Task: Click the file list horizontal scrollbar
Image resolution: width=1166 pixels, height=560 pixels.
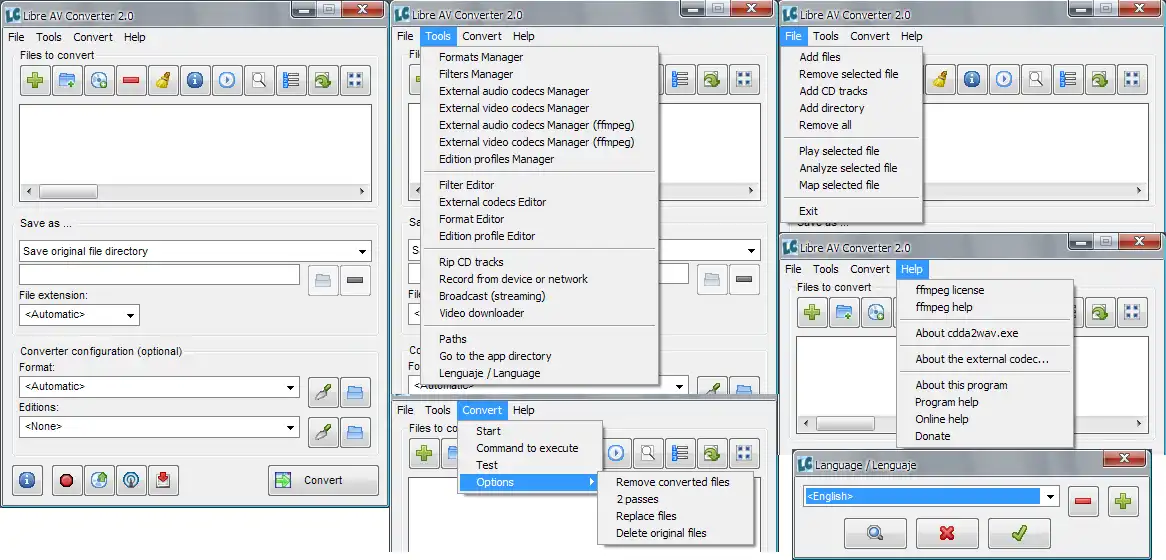Action: [195, 192]
